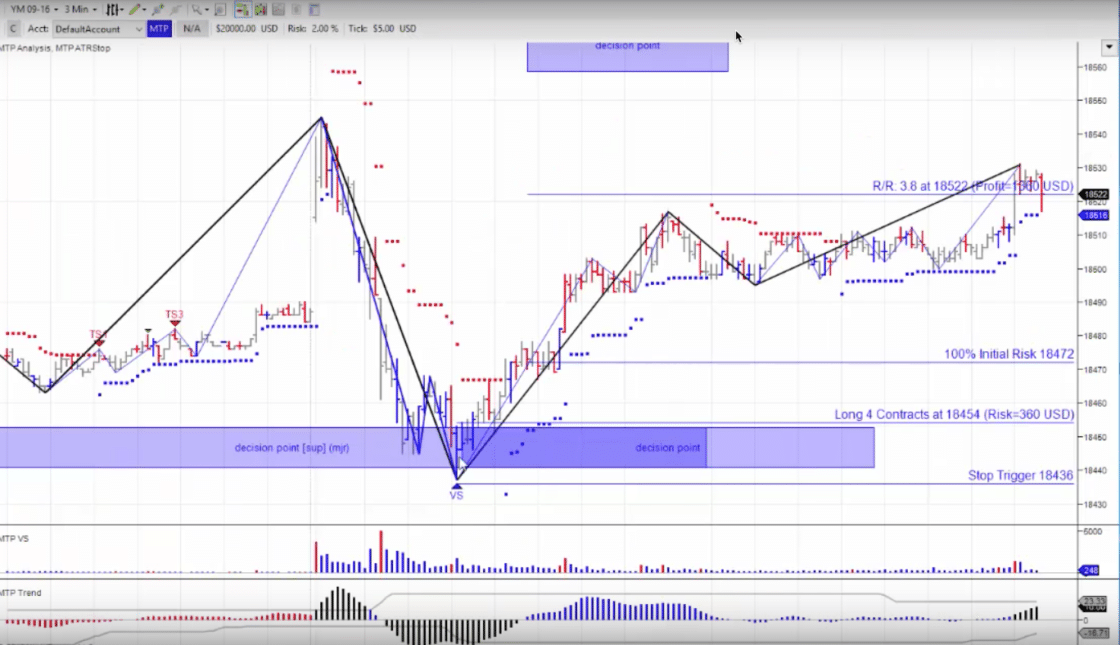Viewport: 1120px width, 645px height.
Task: Toggle the blue MTP mode button
Action: pos(159,28)
